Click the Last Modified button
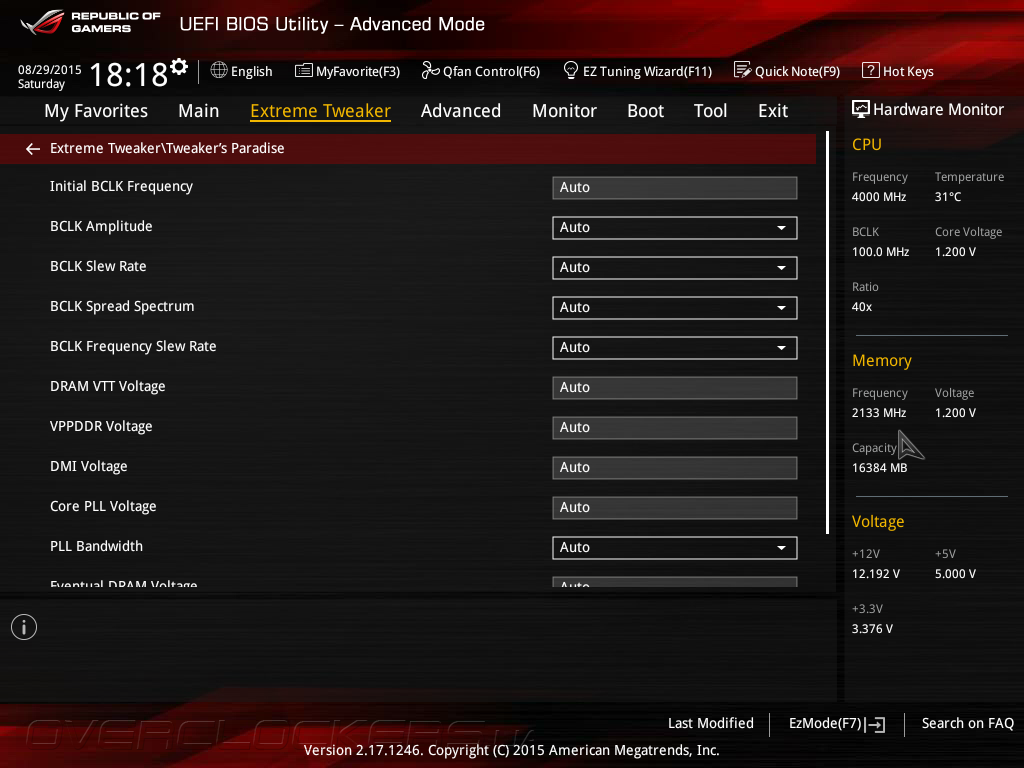Viewport: 1024px width, 768px height. [x=711, y=723]
